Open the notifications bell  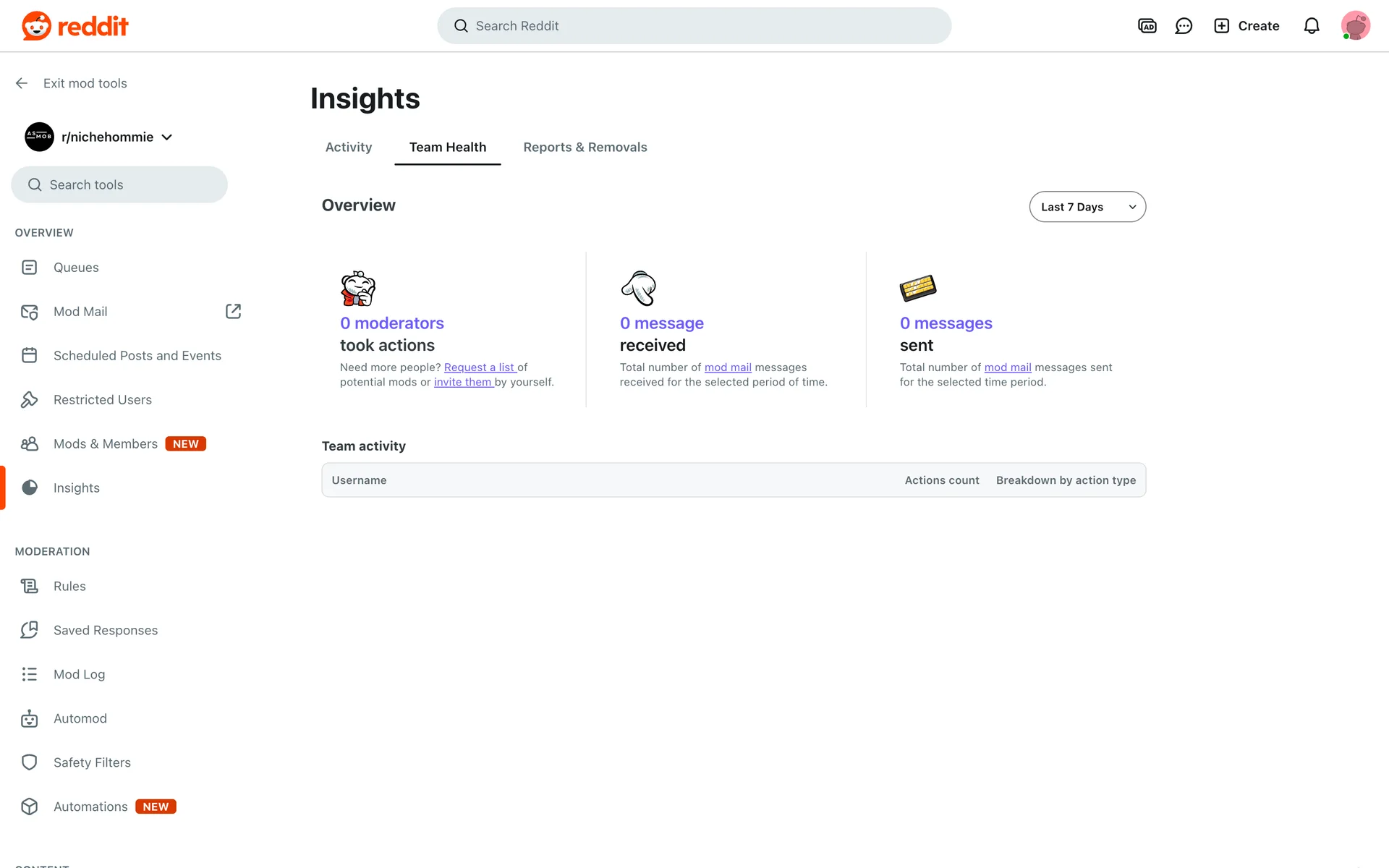click(1311, 26)
